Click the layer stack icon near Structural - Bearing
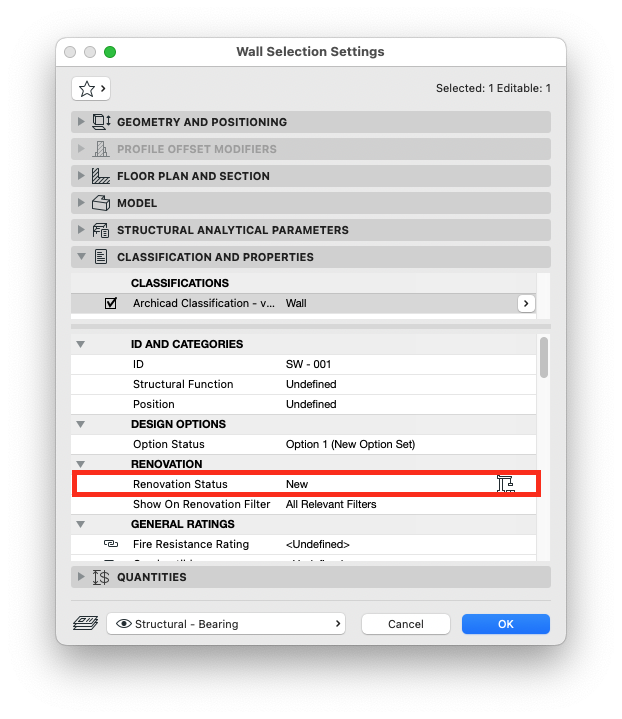The width and height of the screenshot is (622, 719). pyautogui.click(x=86, y=624)
